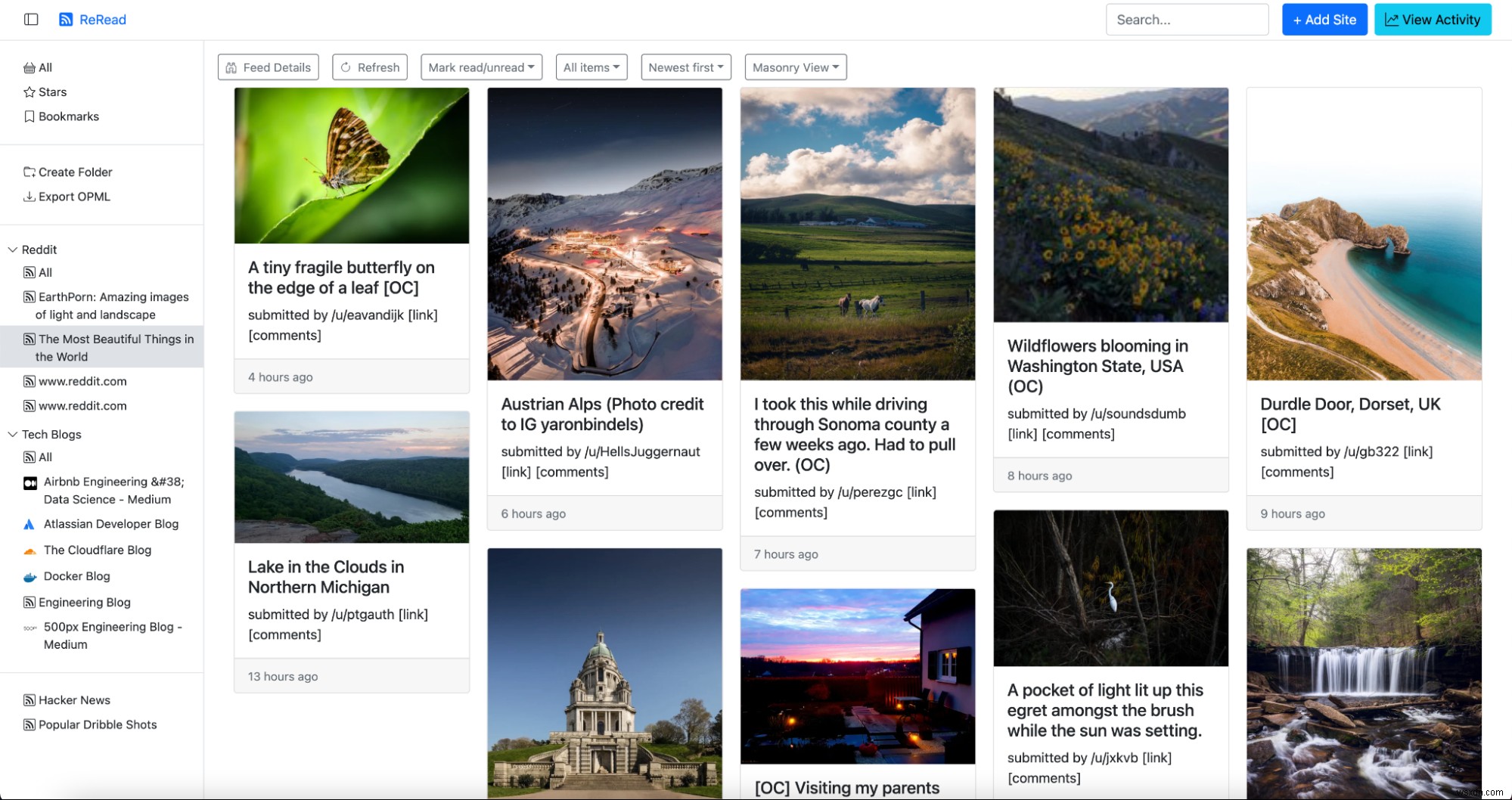Open the Lake in the Clouds thumbnail
The width and height of the screenshot is (1512, 800).
point(352,477)
